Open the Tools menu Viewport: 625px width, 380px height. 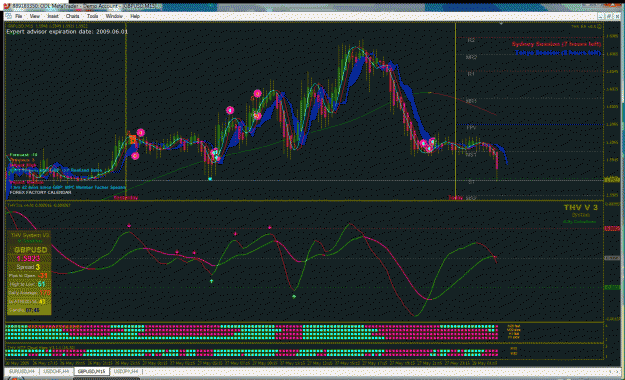tap(92, 16)
